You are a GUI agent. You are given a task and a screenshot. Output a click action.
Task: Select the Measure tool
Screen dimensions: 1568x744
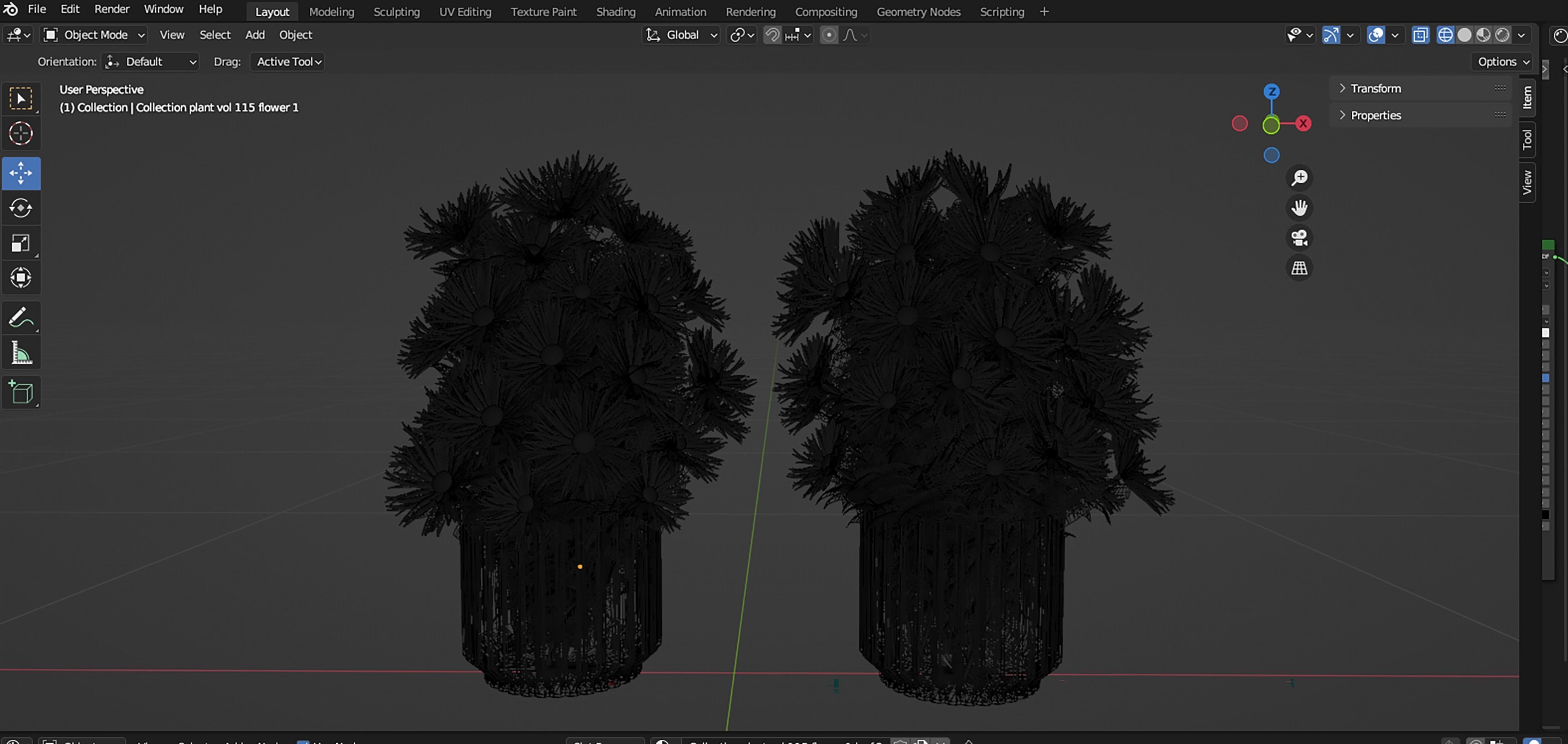tap(21, 353)
